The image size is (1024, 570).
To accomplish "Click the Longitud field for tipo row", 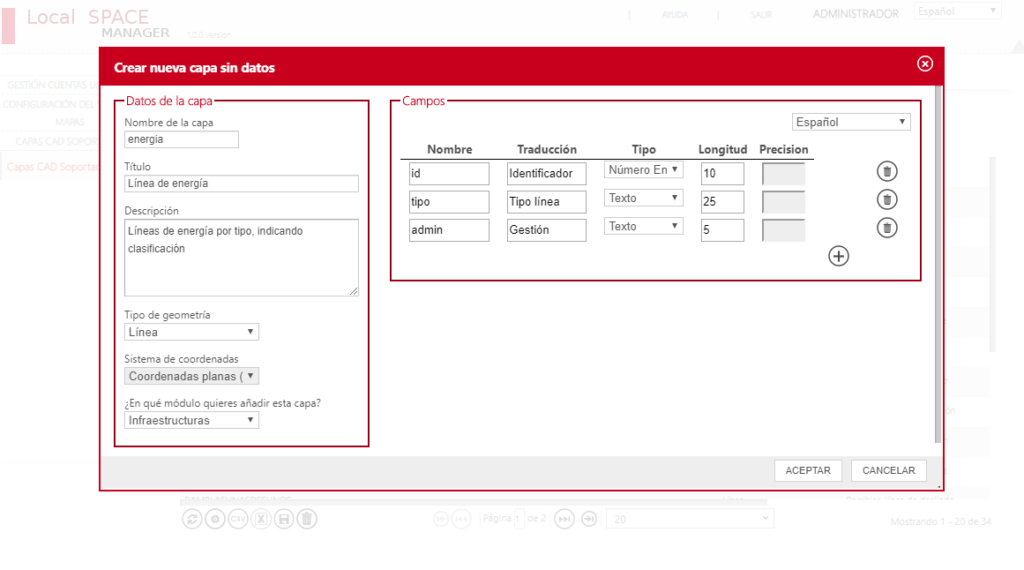I will [722, 202].
